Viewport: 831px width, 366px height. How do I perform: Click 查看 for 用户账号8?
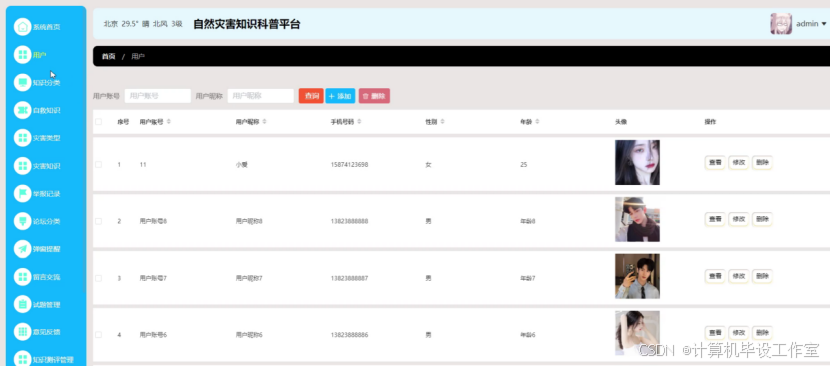715,219
